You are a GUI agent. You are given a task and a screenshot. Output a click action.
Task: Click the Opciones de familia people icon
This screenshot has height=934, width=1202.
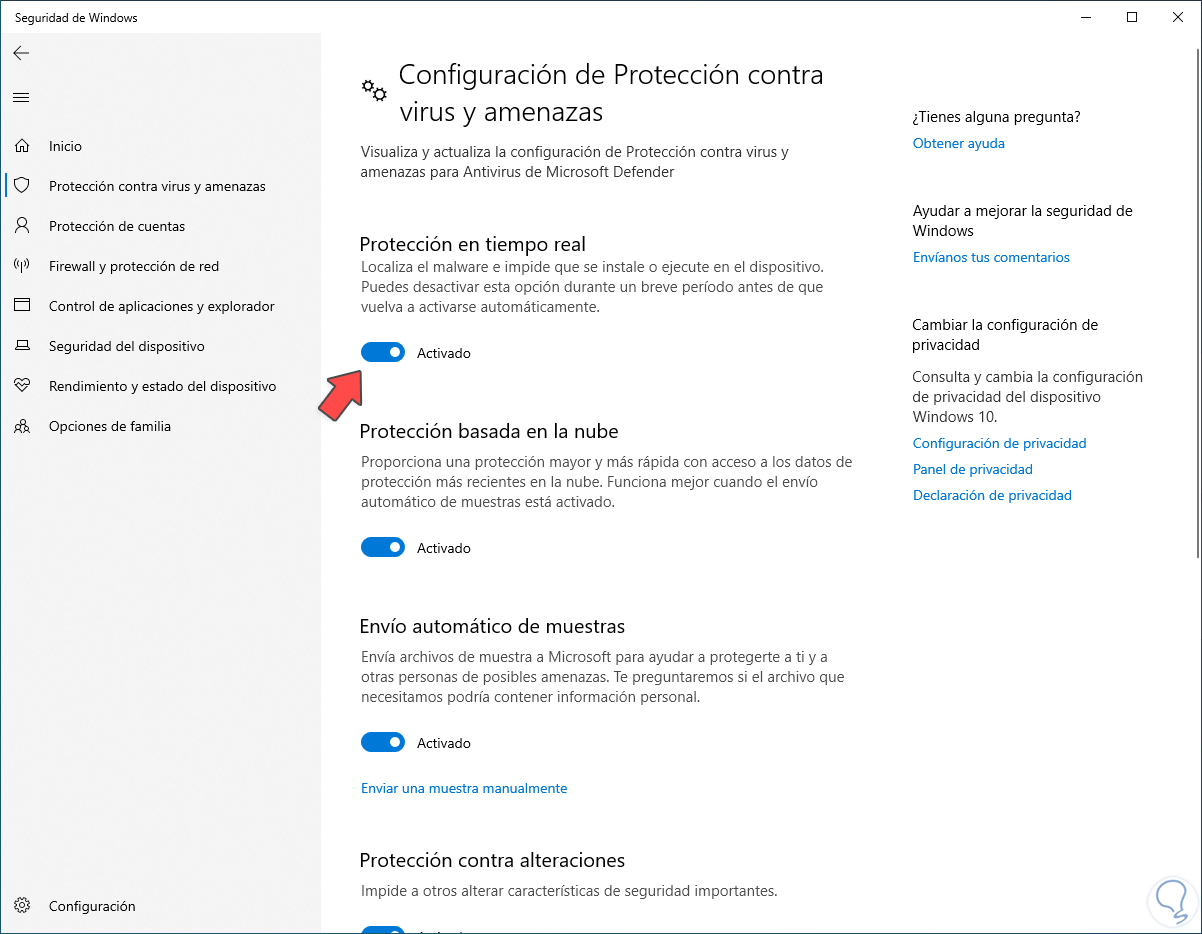(x=22, y=426)
